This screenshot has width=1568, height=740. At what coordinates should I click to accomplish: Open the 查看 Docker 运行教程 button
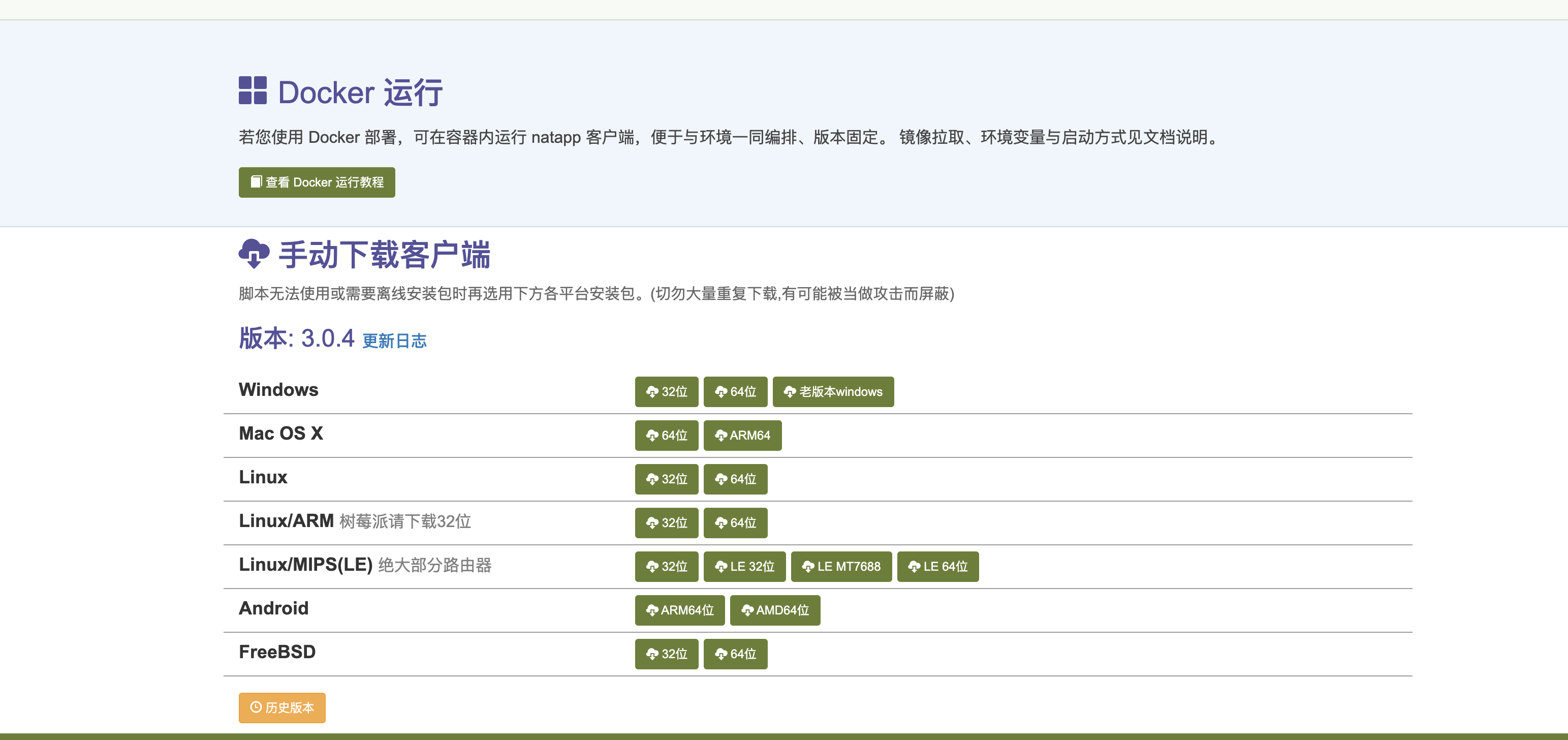(x=317, y=182)
